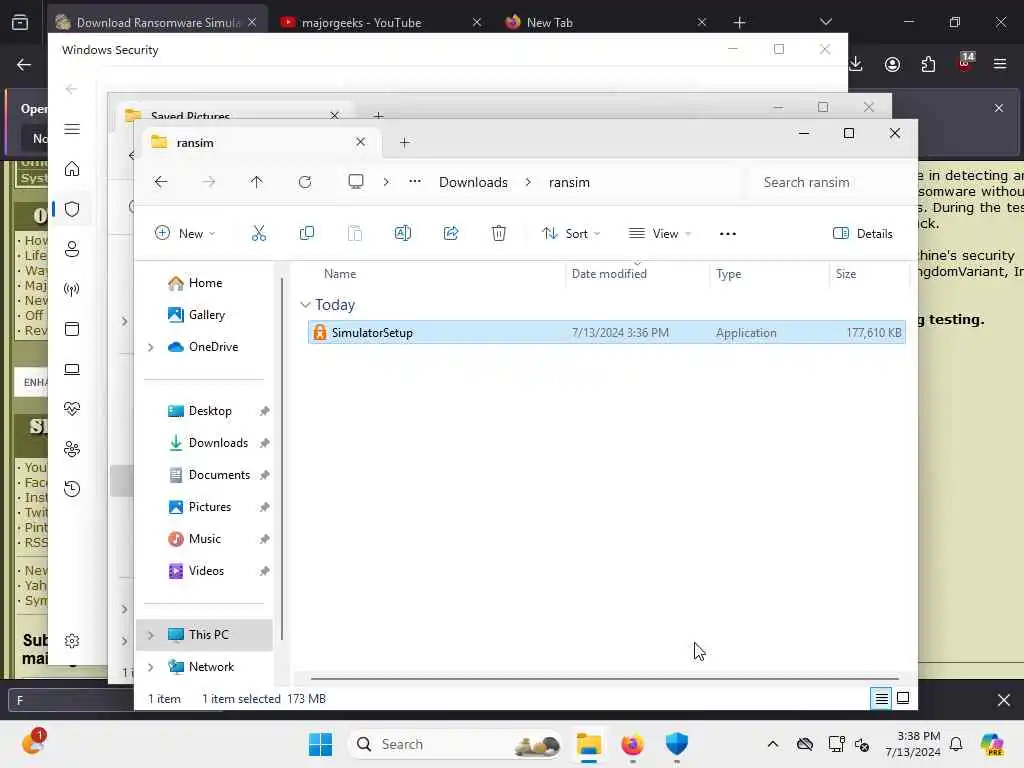1024x768 pixels.
Task: Open pinned Documents folder in navigation pane
Action: click(x=210, y=475)
